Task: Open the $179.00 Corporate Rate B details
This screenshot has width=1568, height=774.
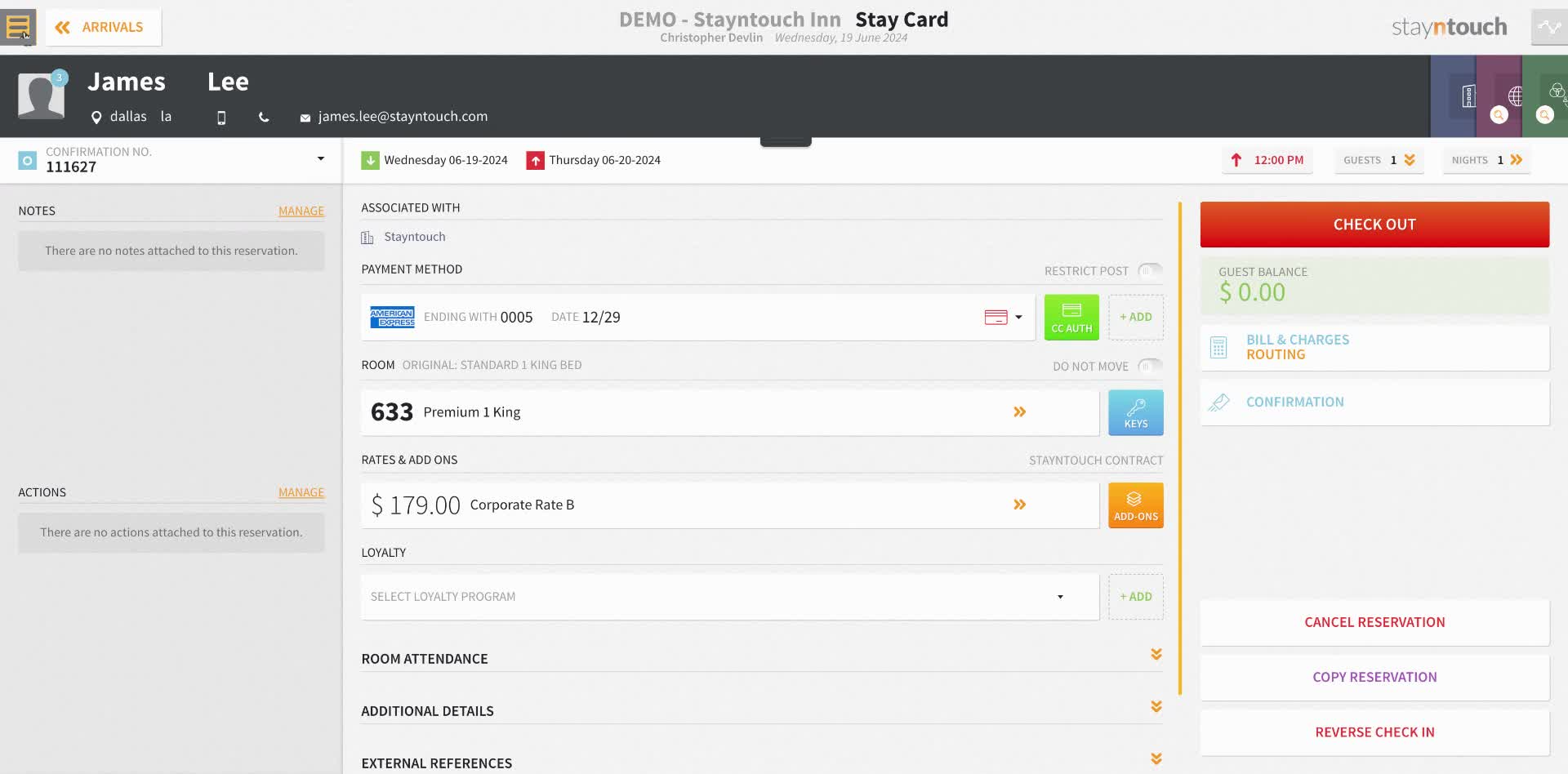Action: point(730,505)
